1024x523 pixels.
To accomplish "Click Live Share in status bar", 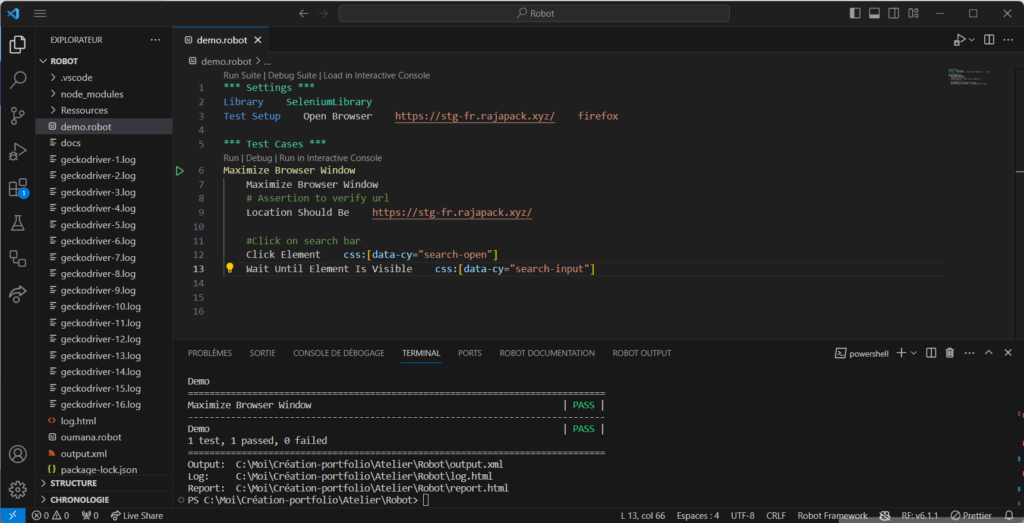I will (x=137, y=516).
